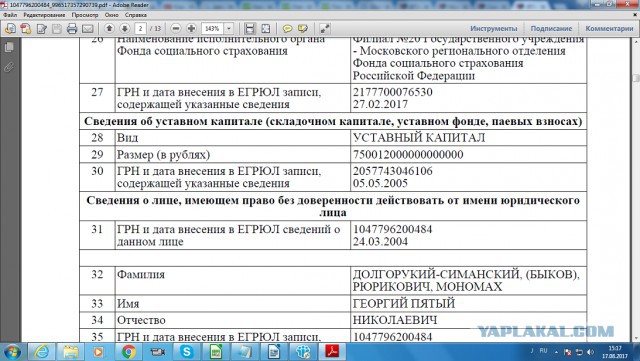
Task: Click the Windows Start button
Action: pyautogui.click(x=11, y=352)
